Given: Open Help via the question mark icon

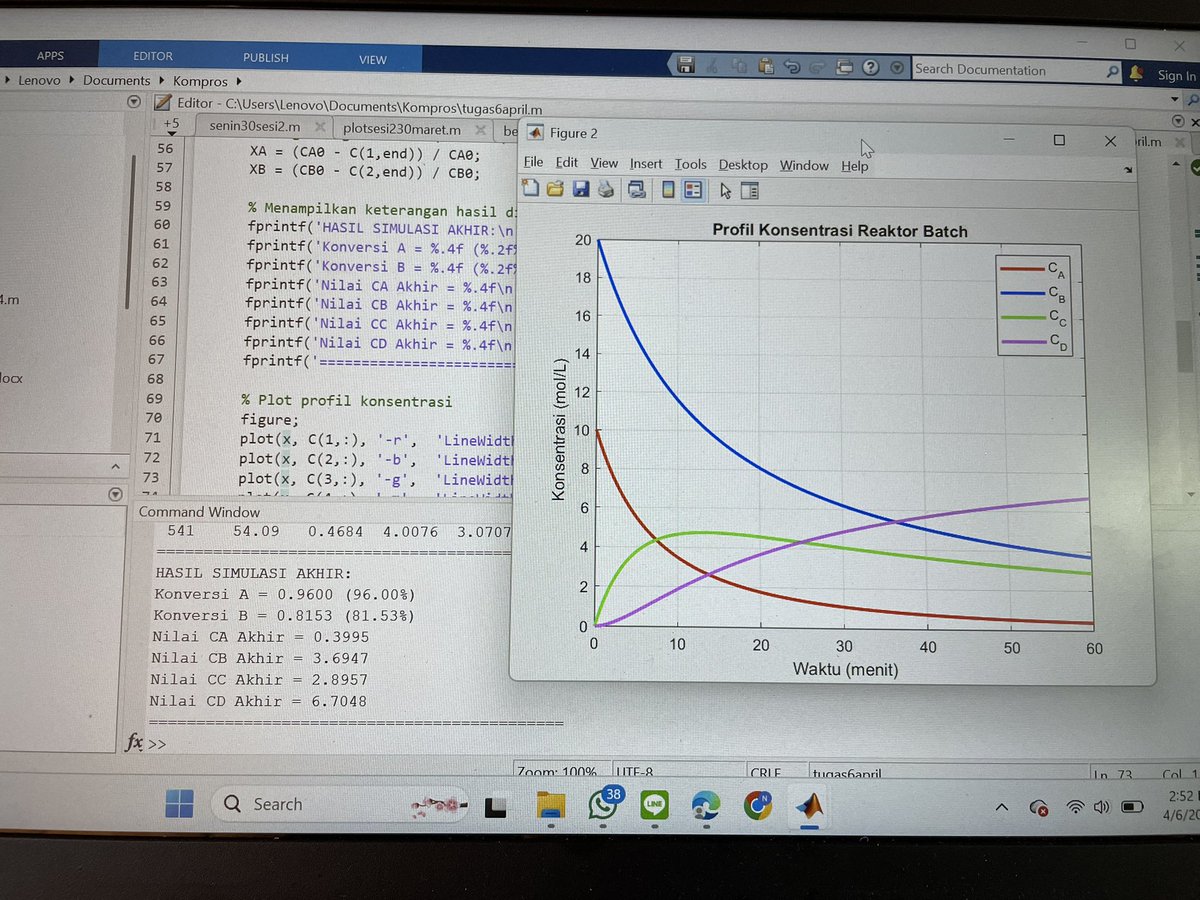Looking at the screenshot, I should click(870, 68).
